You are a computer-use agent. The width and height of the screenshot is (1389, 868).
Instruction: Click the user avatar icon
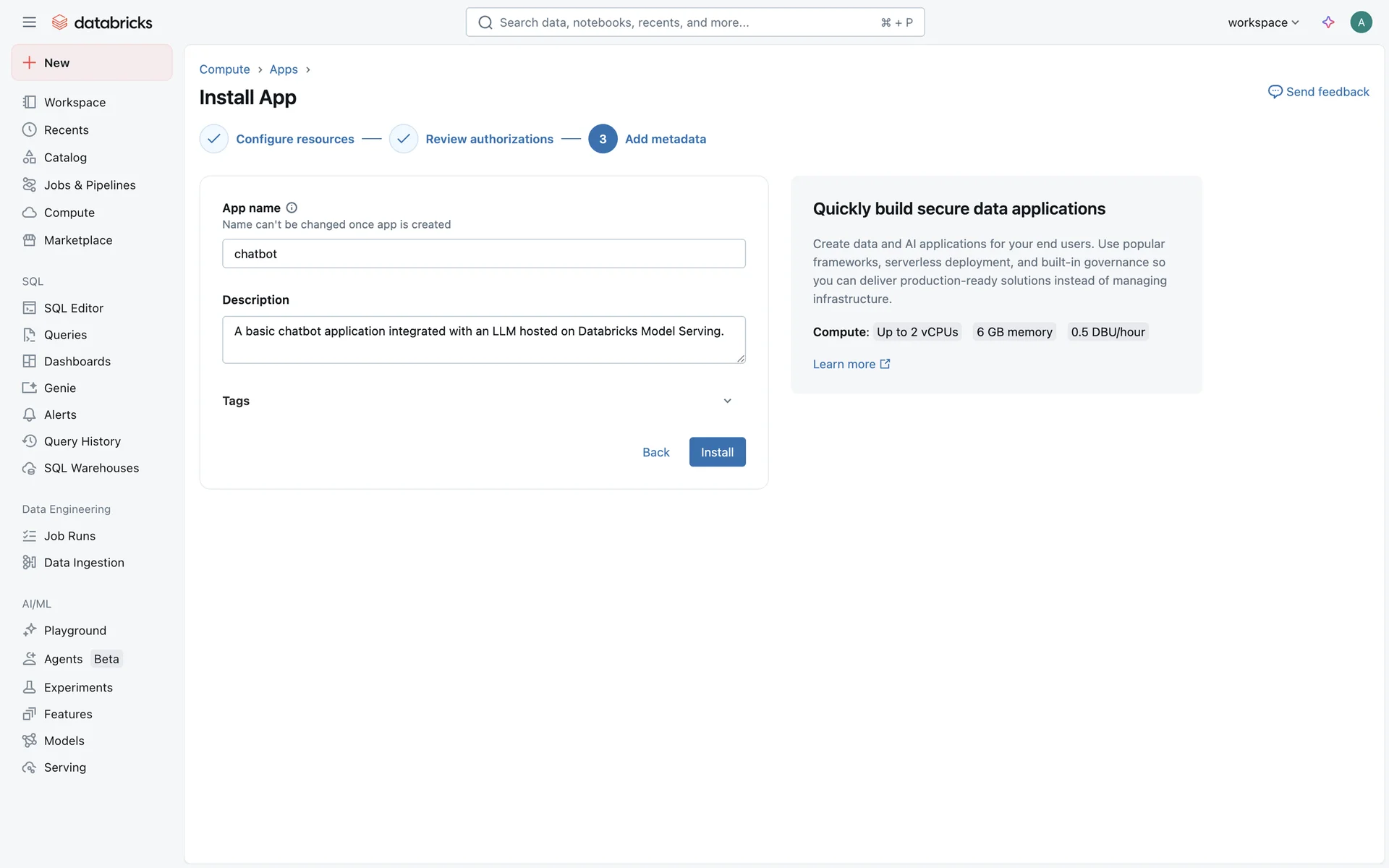pos(1361,22)
